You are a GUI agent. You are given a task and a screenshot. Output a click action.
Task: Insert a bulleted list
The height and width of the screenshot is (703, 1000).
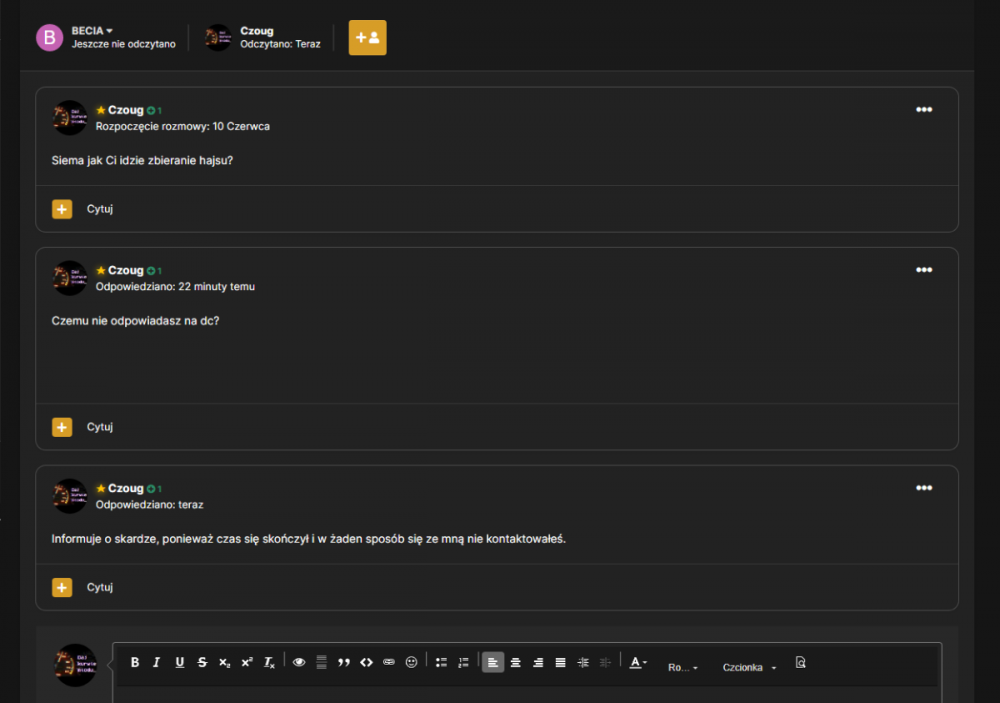click(441, 662)
